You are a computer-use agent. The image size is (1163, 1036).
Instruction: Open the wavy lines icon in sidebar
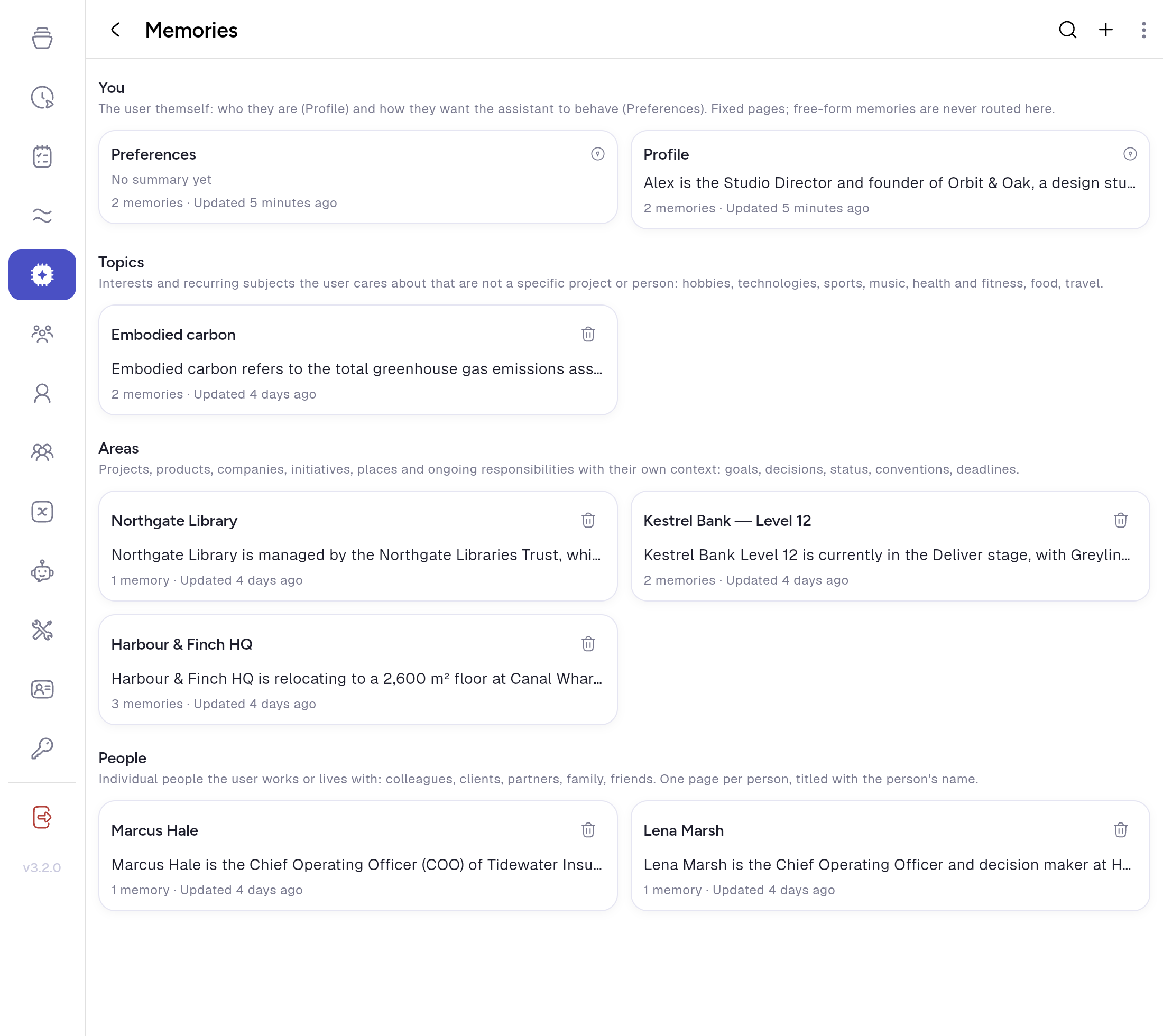[42, 216]
